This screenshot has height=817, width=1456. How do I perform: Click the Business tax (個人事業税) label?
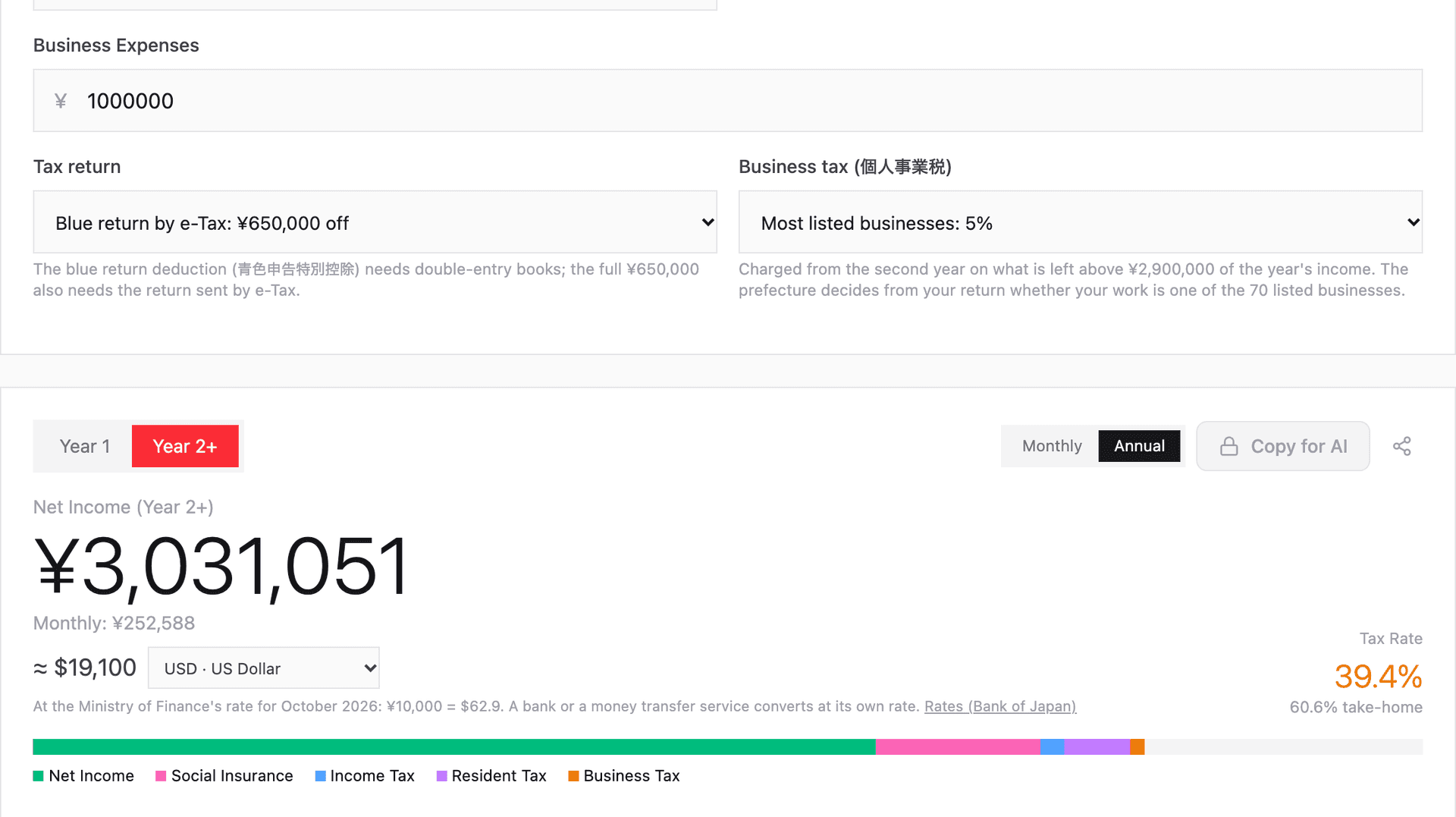click(845, 167)
